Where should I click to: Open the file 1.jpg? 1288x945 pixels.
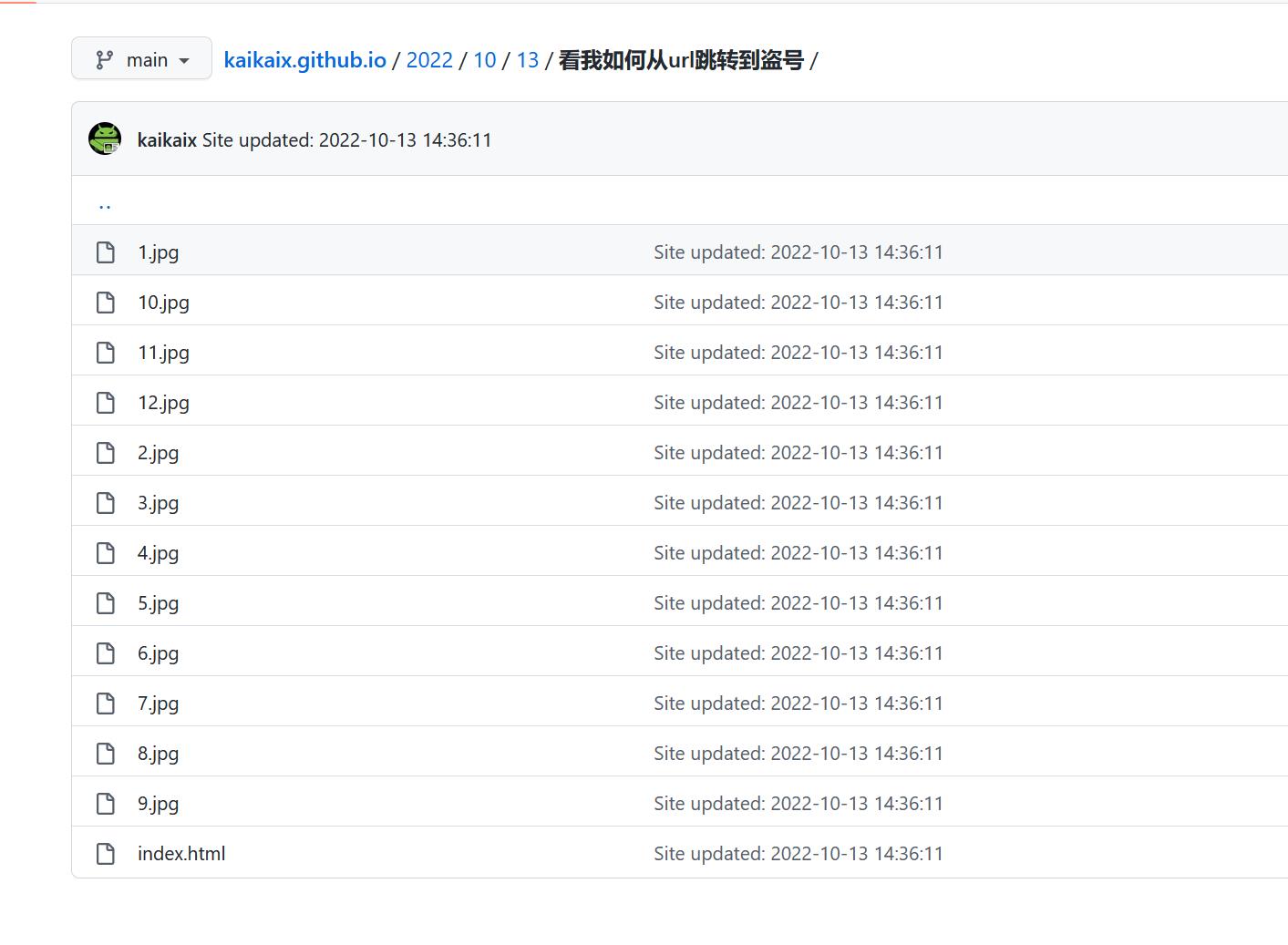157,252
